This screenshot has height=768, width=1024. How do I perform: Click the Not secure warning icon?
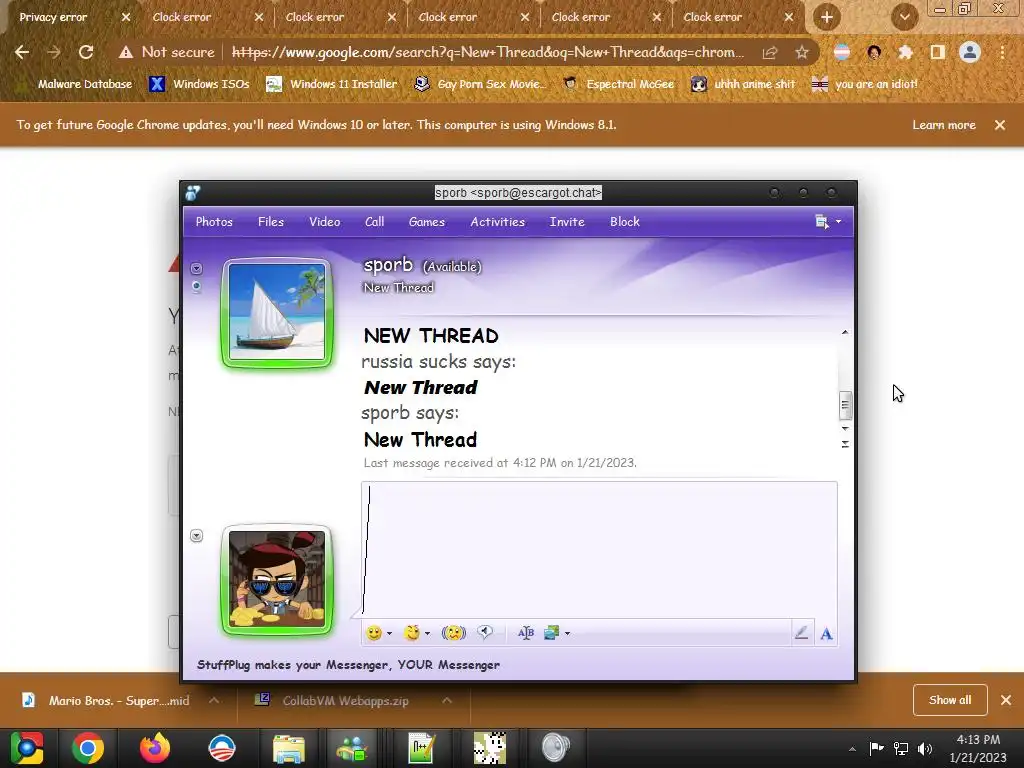(125, 52)
